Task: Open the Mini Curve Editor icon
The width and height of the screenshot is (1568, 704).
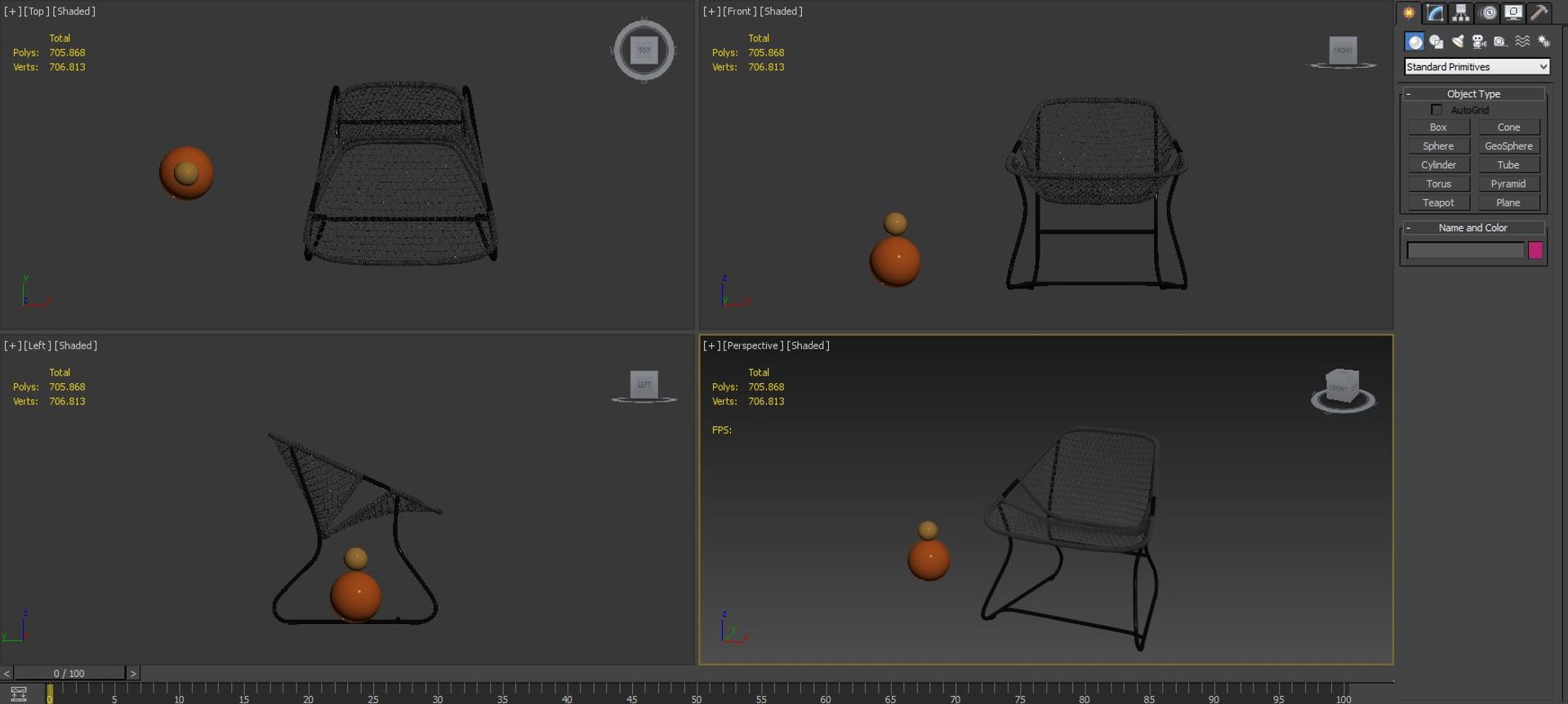Action: pos(18,694)
